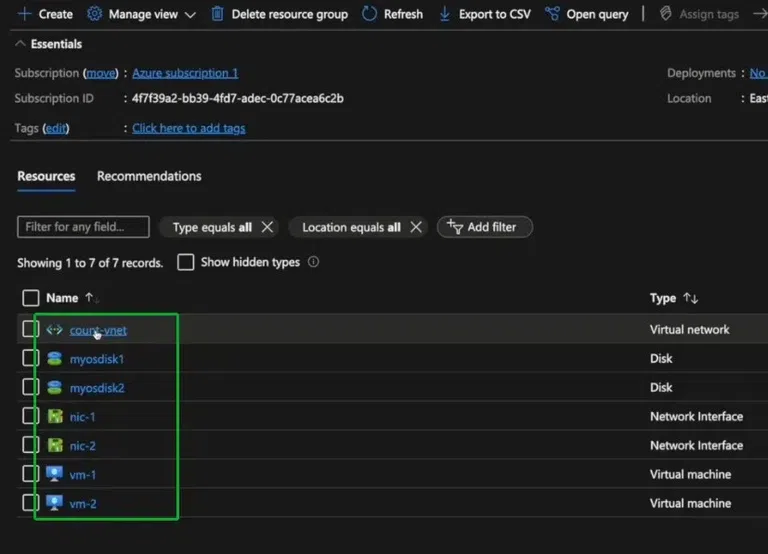Click the edit link next to Tags
This screenshot has width=768, height=554.
click(55, 128)
